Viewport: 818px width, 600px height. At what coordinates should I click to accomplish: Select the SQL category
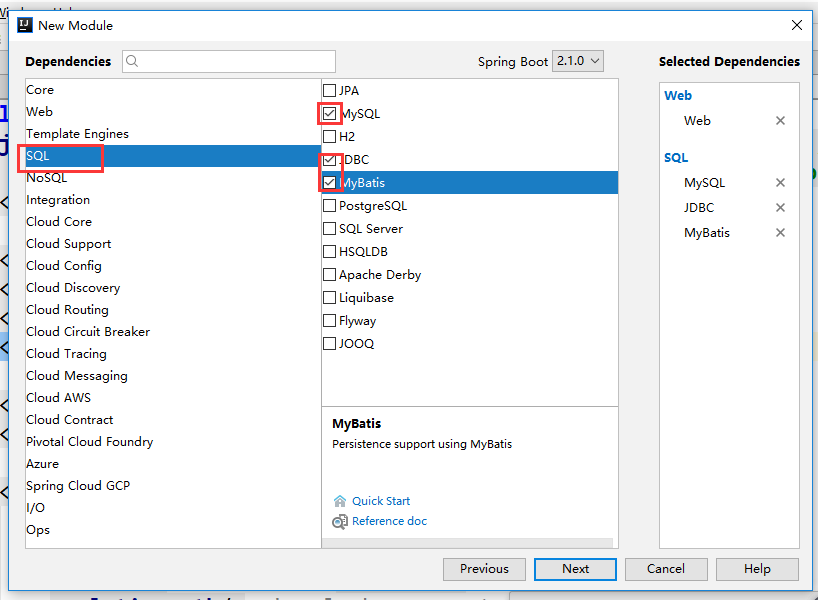[x=173, y=155]
